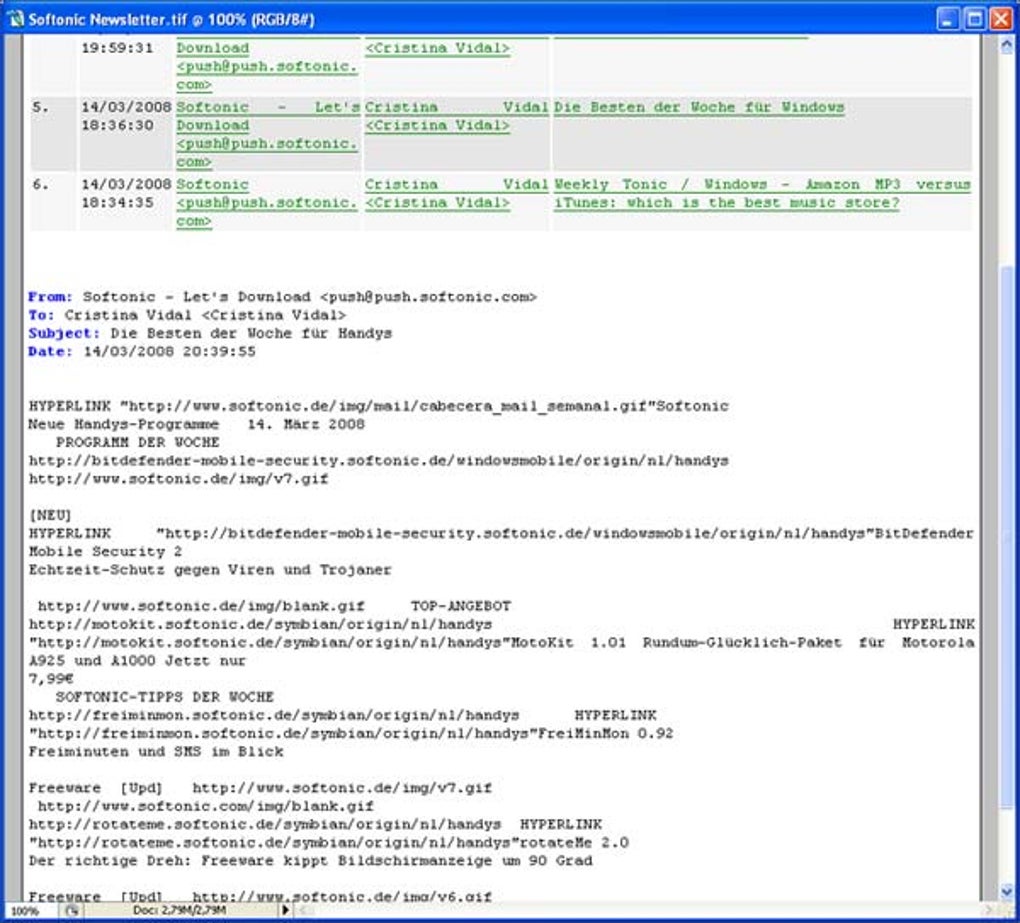Image resolution: width=1020 pixels, height=923 pixels.
Task: Click the Doc: 2,79M/2,79M status readout
Action: 179,910
